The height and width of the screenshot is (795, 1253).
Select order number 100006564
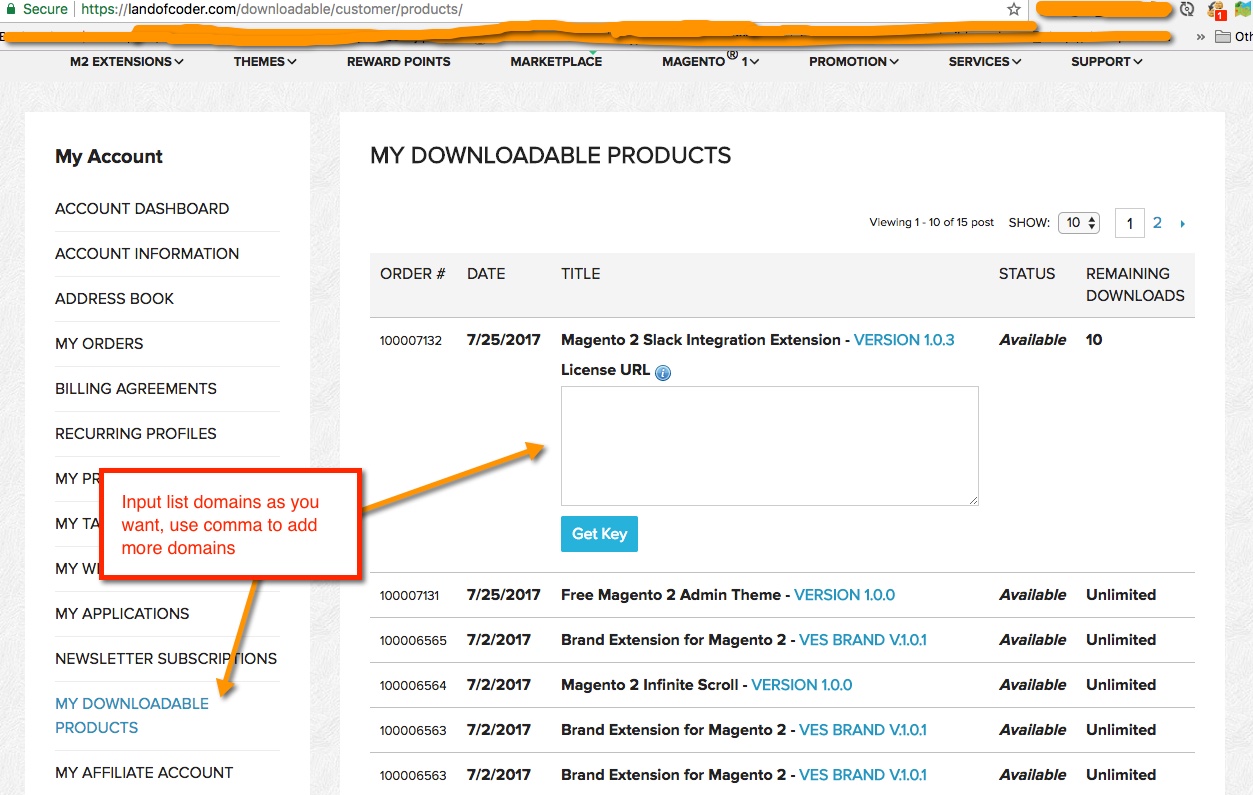click(x=413, y=686)
